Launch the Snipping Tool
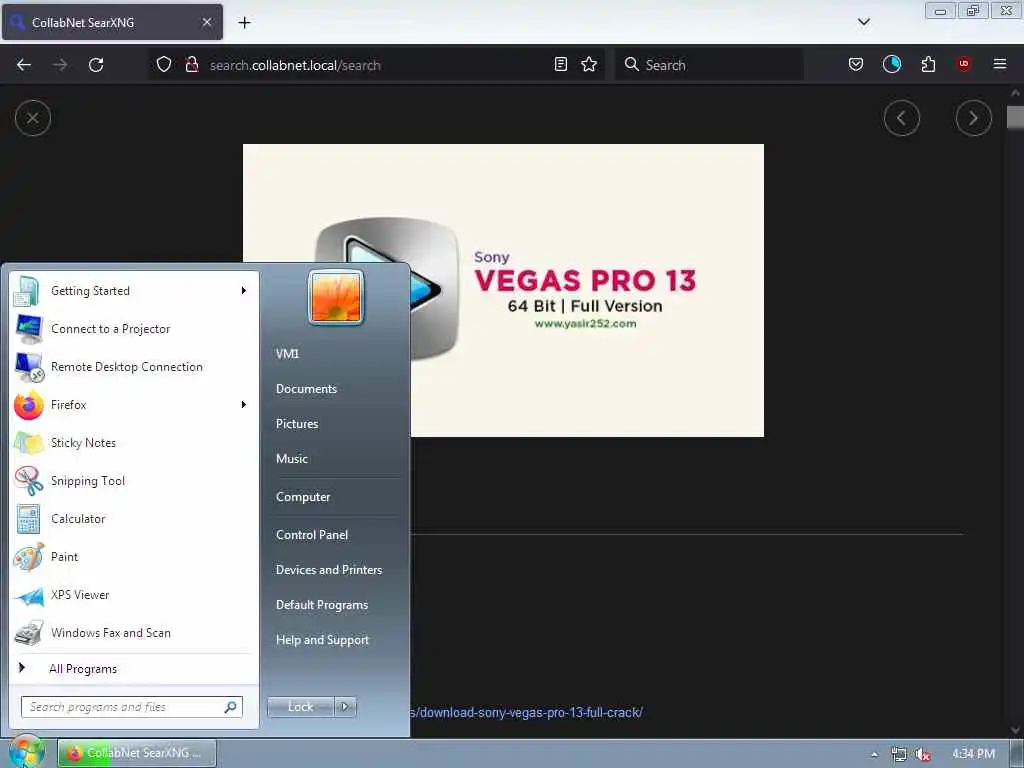The width and height of the screenshot is (1024, 768). click(134, 481)
